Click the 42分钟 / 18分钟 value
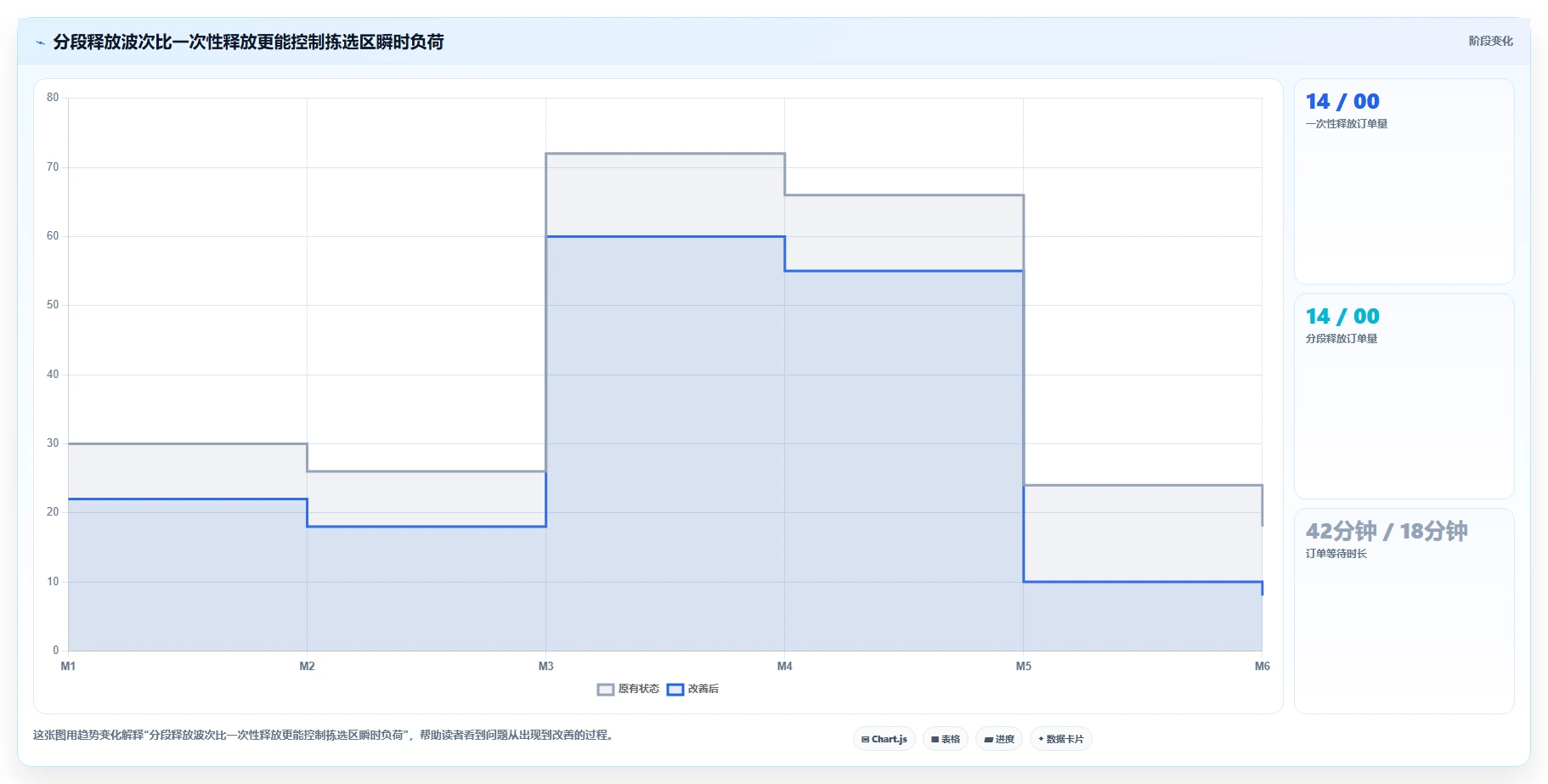The image size is (1548, 784). tap(1387, 531)
